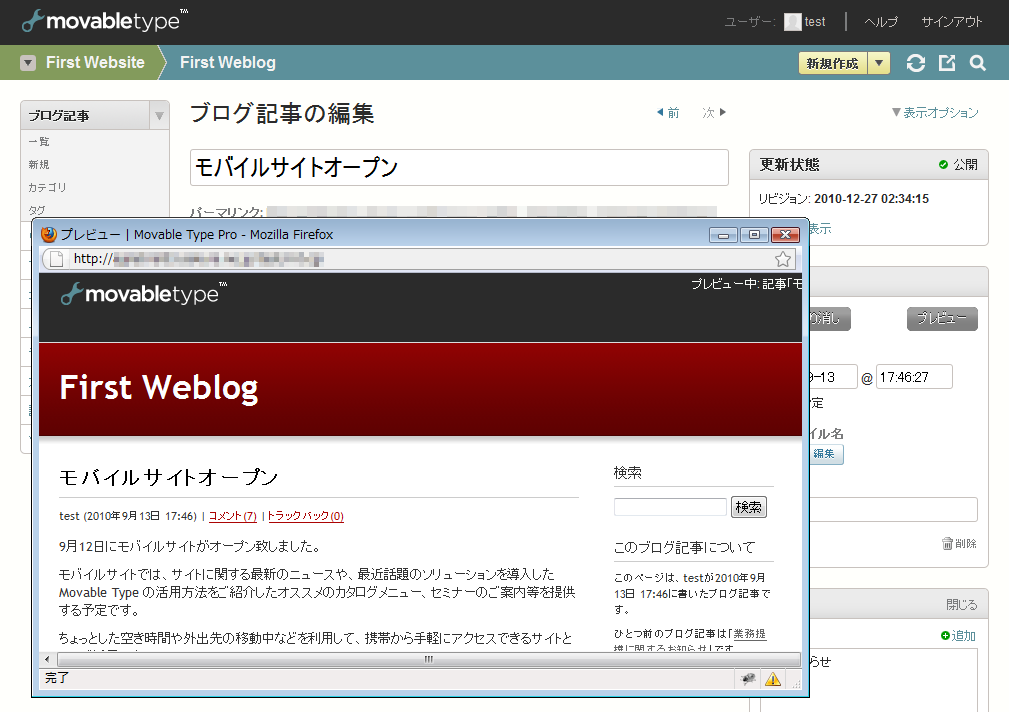Click the status bar add-on icon beside warning
The height and width of the screenshot is (712, 1009).
(x=748, y=679)
